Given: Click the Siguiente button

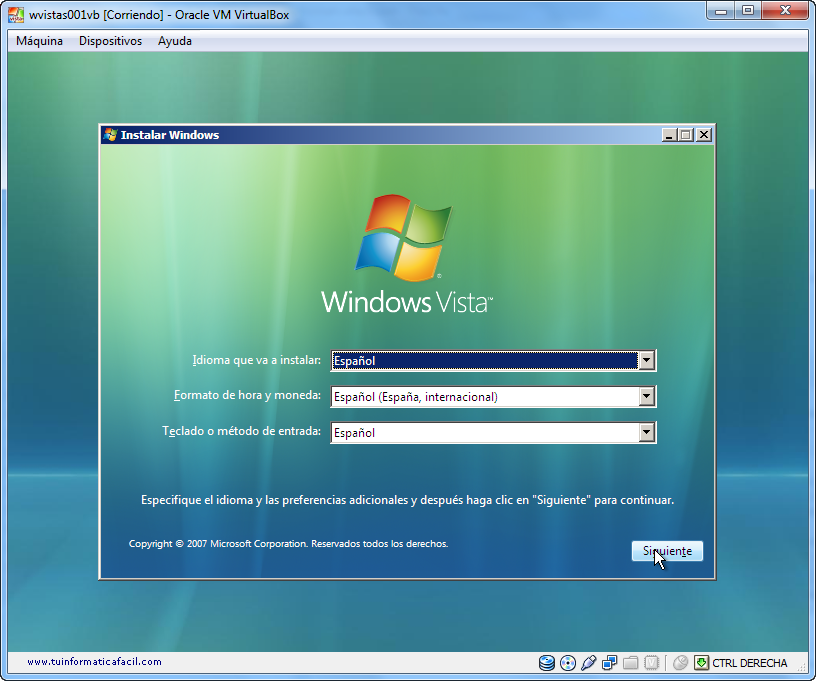Looking at the screenshot, I should [x=667, y=551].
